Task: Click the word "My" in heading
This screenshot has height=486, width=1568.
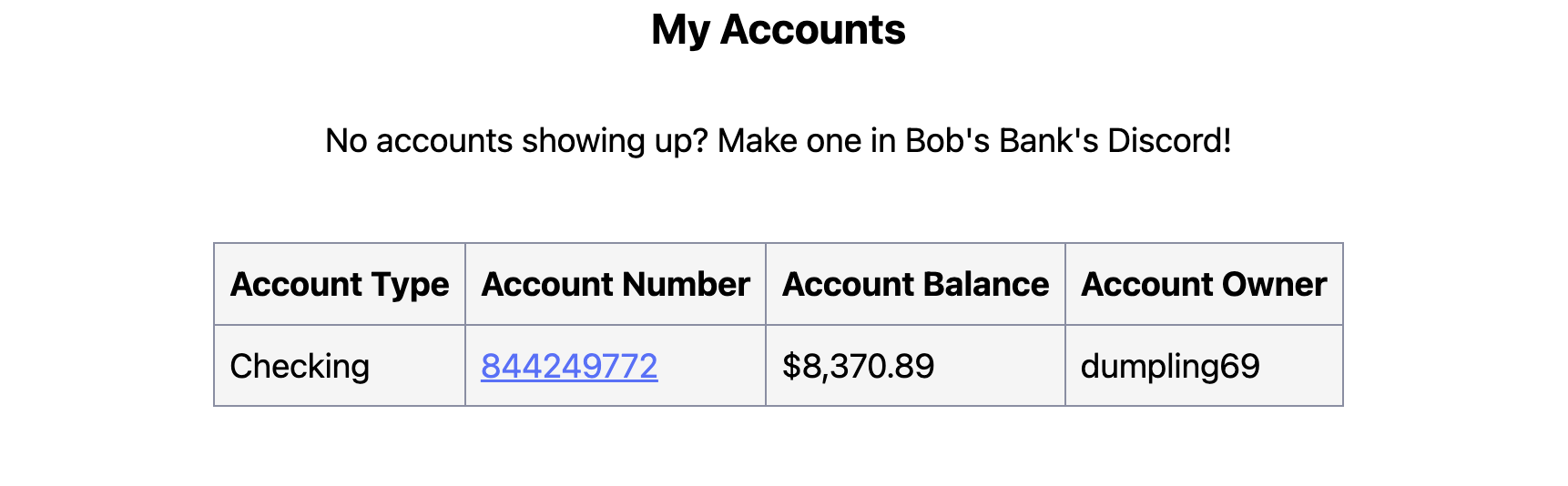Action: [x=680, y=32]
